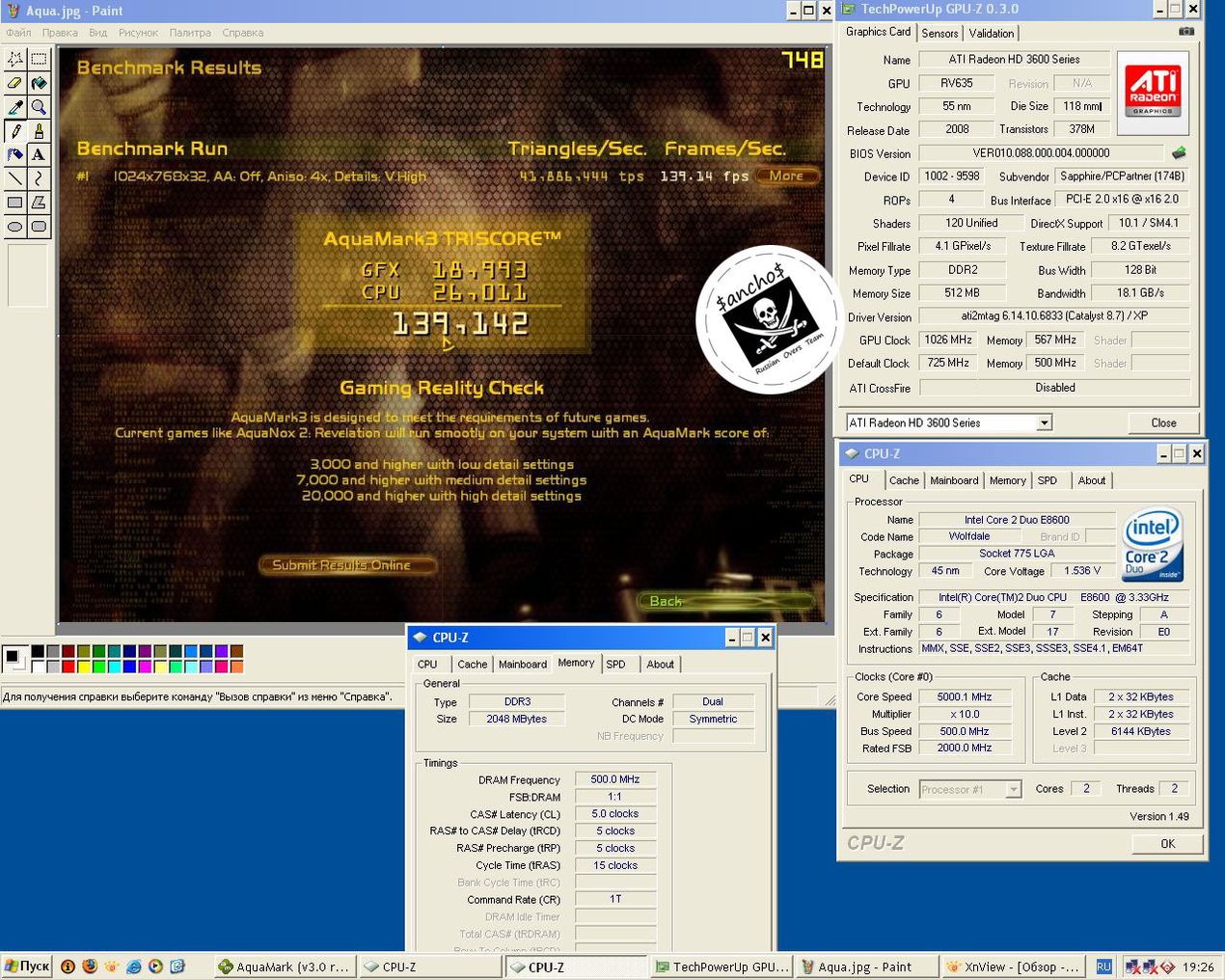This screenshot has height=980, width=1225.
Task: Select the Airbrush spray can tool
Action: (15, 154)
